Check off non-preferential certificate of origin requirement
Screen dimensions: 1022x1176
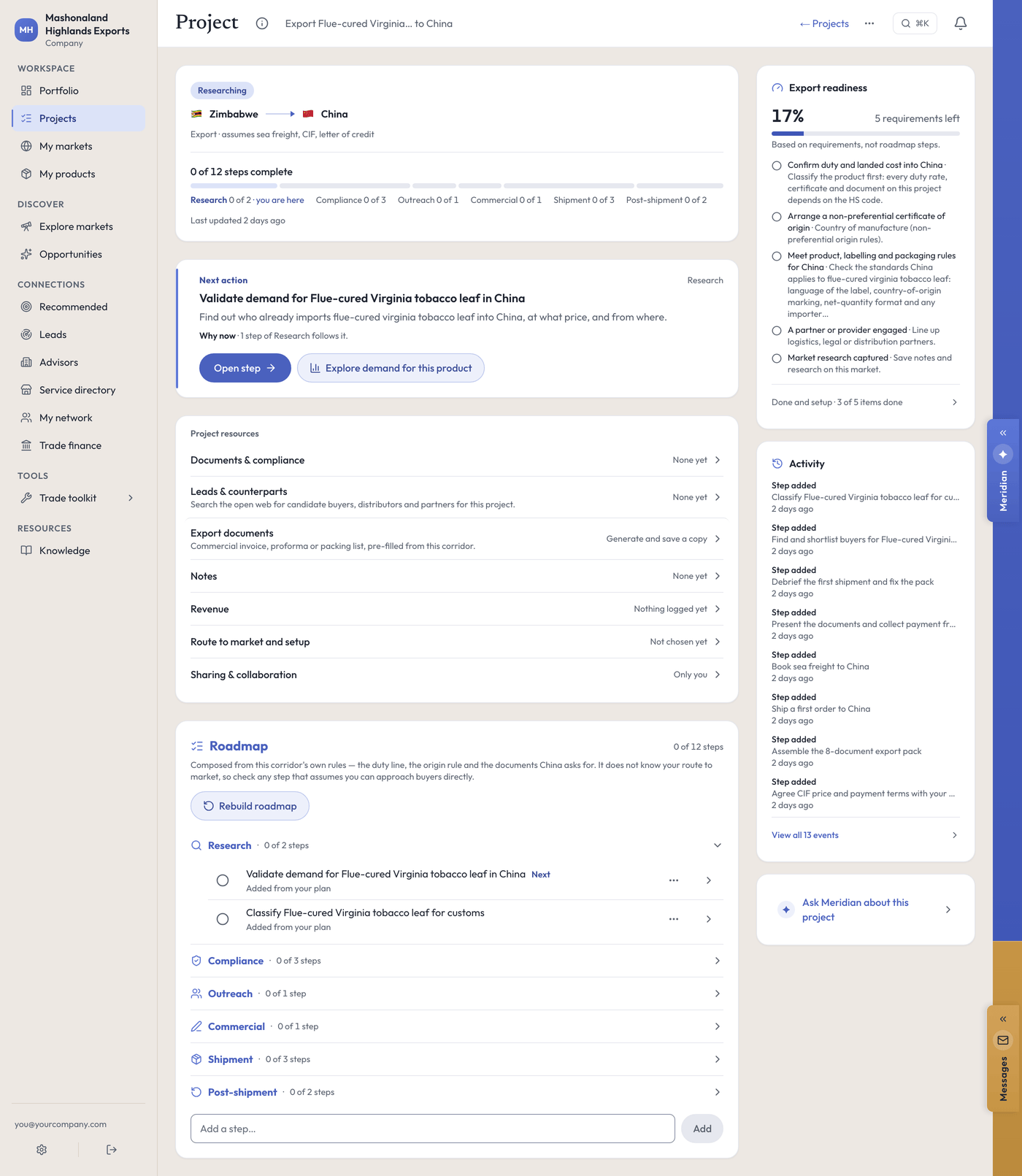tap(777, 217)
